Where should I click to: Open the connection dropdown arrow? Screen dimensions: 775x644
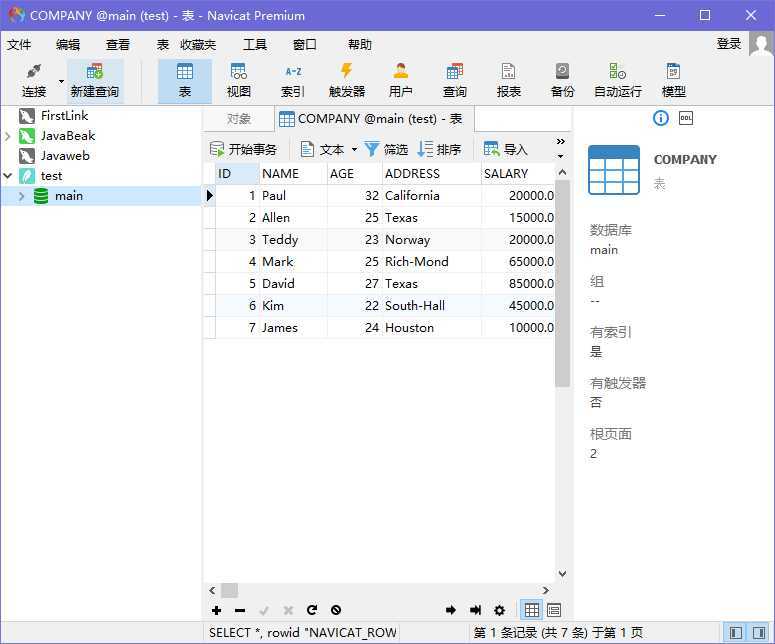click(x=61, y=81)
